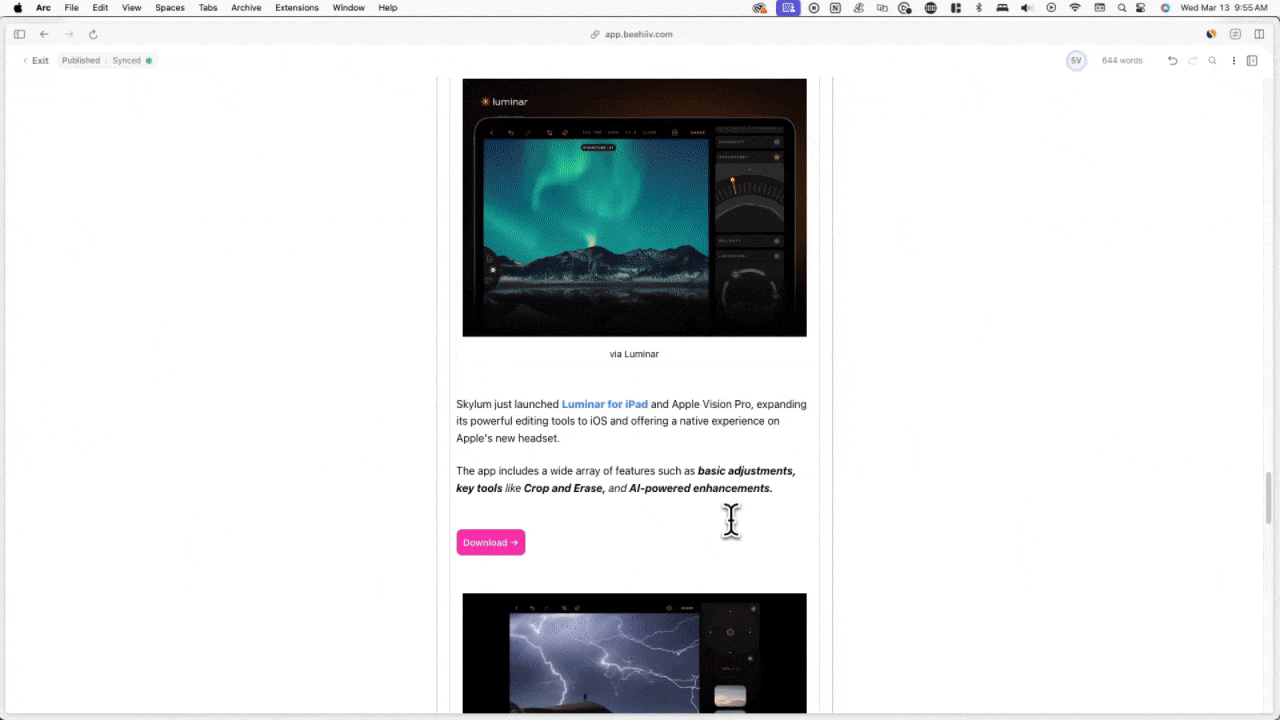
Task: Open the Apple menu
Action: (x=17, y=8)
